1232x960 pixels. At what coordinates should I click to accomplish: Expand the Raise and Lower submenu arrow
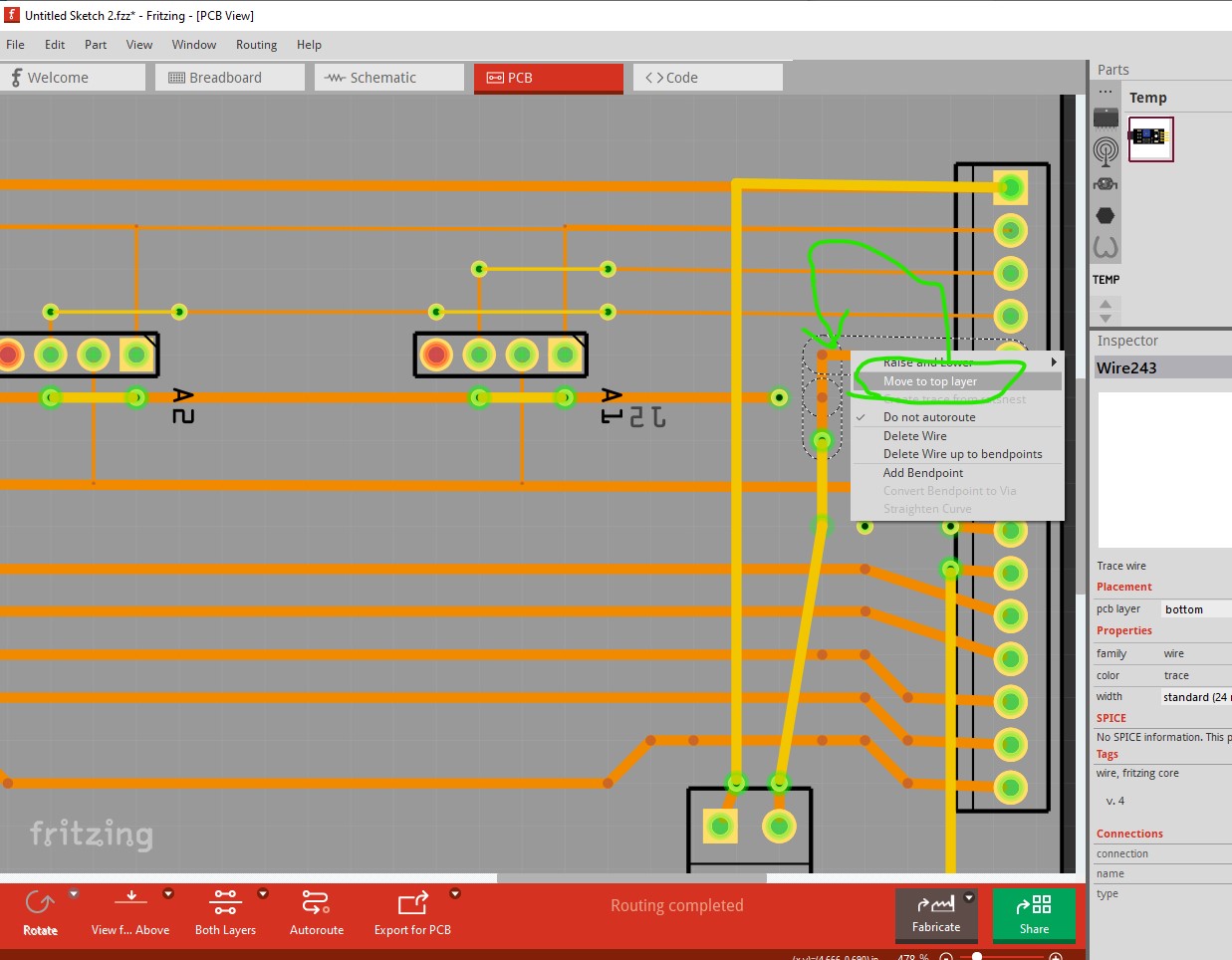coord(1054,362)
